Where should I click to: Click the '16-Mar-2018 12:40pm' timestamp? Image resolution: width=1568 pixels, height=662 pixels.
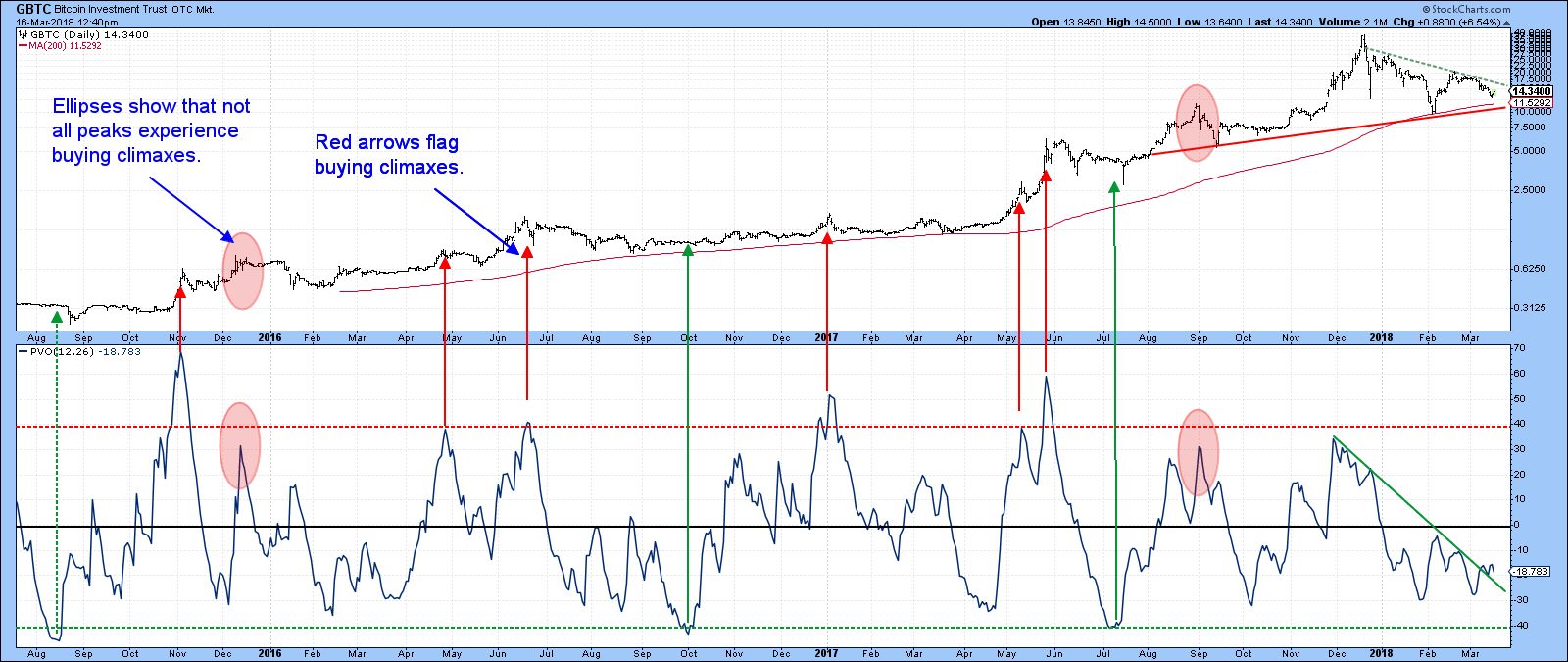[65, 22]
